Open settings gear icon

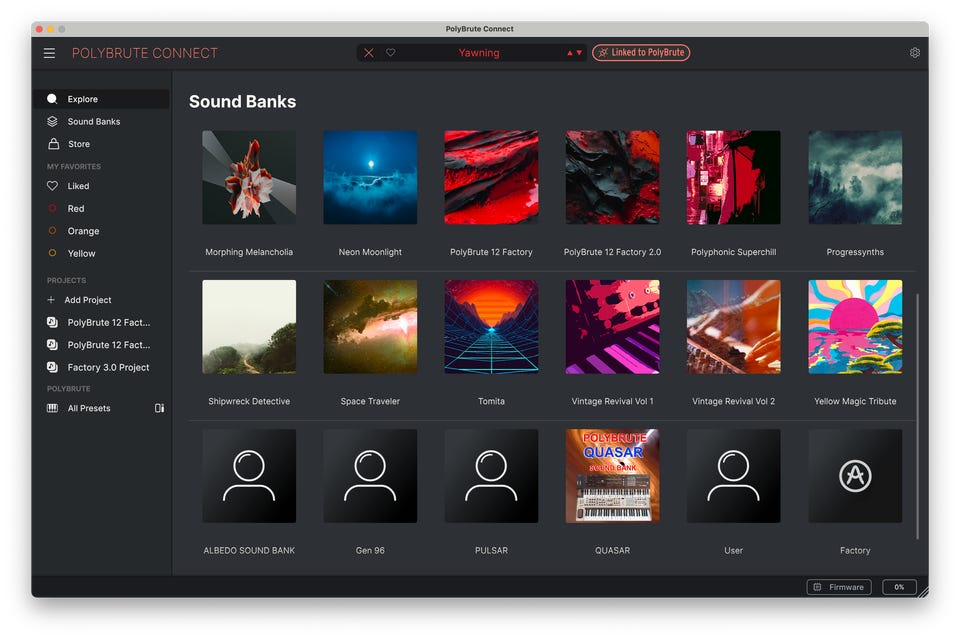pos(915,53)
